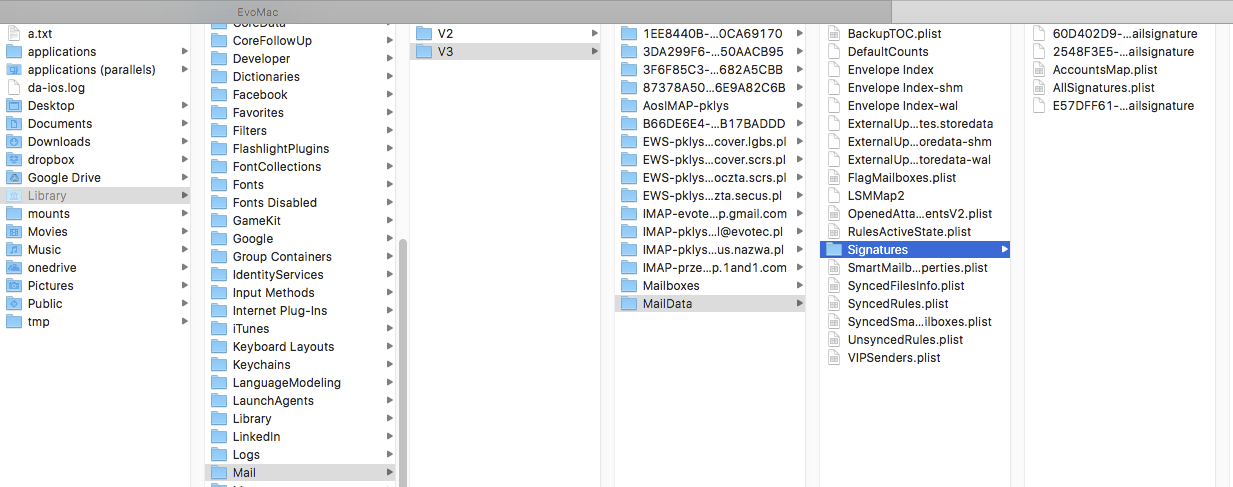Select AllSignatures.plist file
The image size is (1233, 487).
coord(1103,88)
